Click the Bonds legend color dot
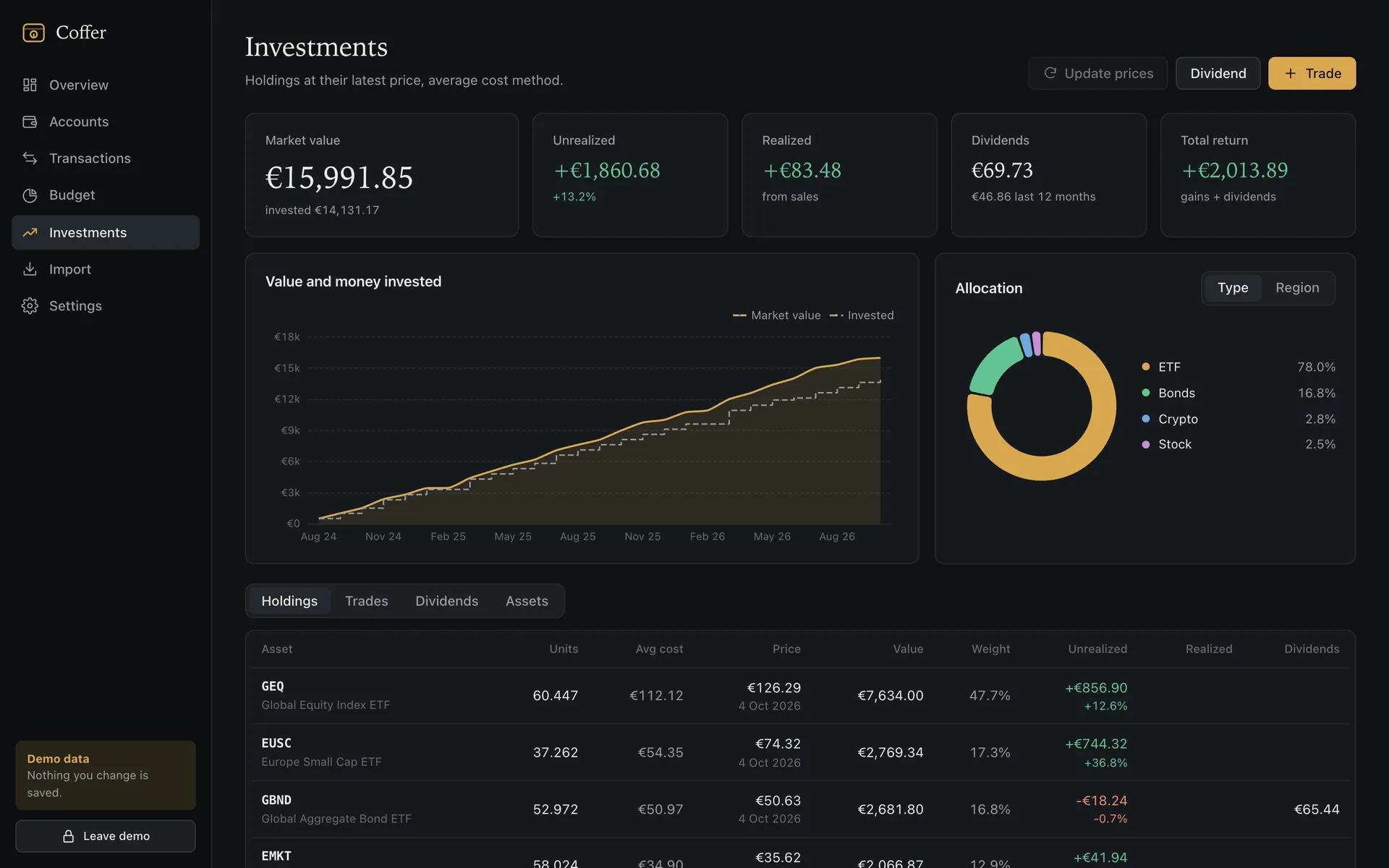 (x=1146, y=393)
